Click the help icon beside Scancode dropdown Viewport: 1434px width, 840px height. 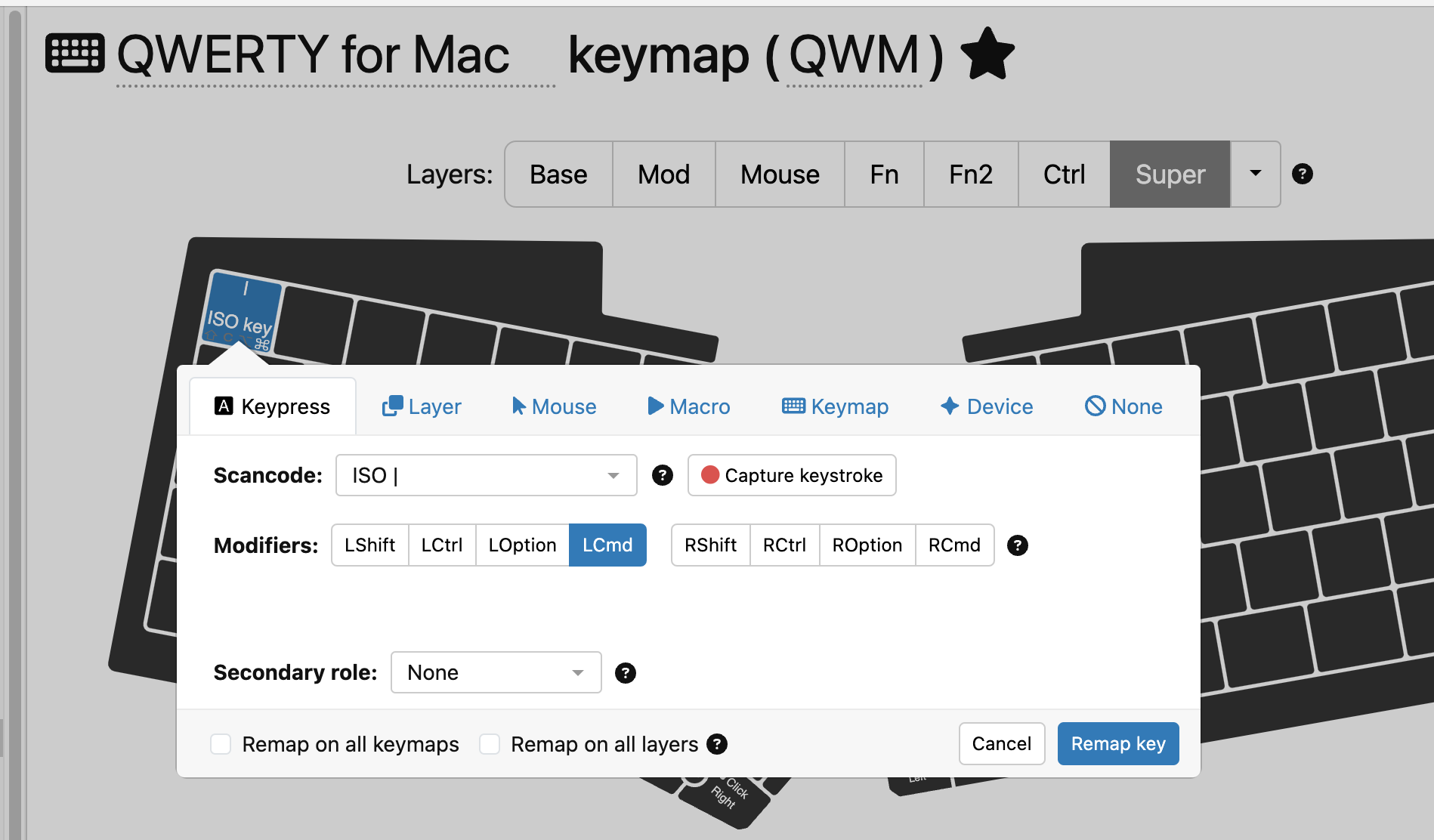tap(662, 475)
